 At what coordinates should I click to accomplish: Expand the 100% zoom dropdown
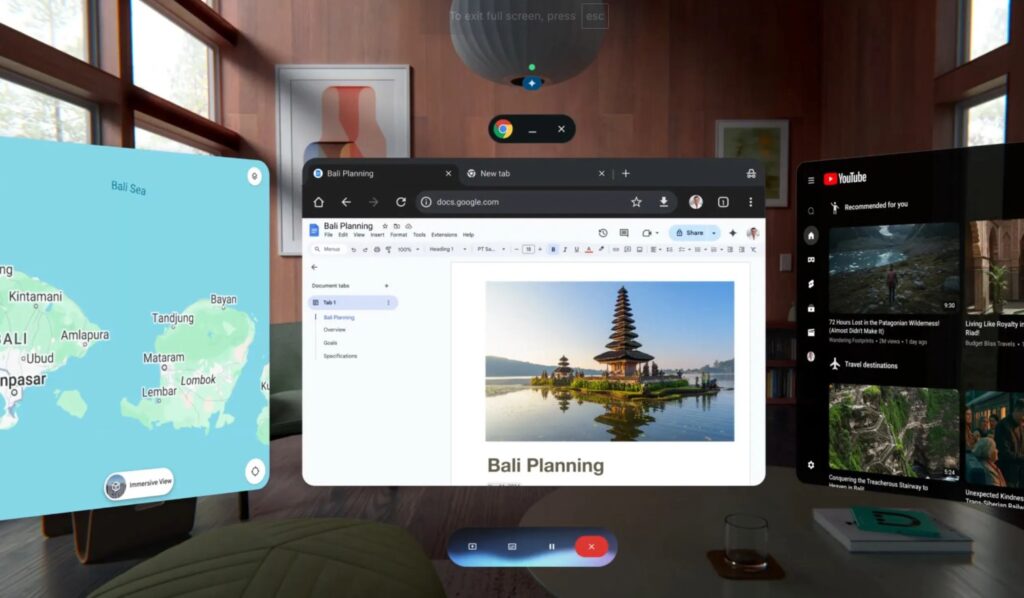(408, 249)
